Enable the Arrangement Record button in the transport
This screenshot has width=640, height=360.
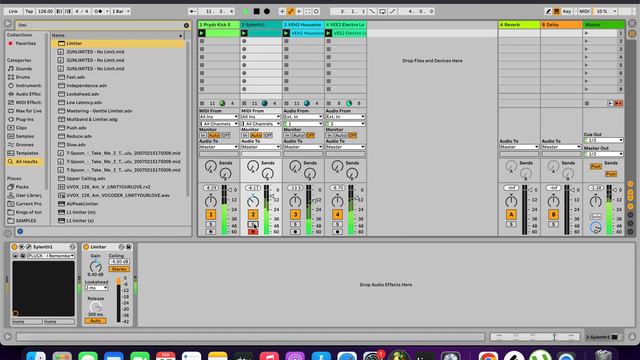coord(267,11)
